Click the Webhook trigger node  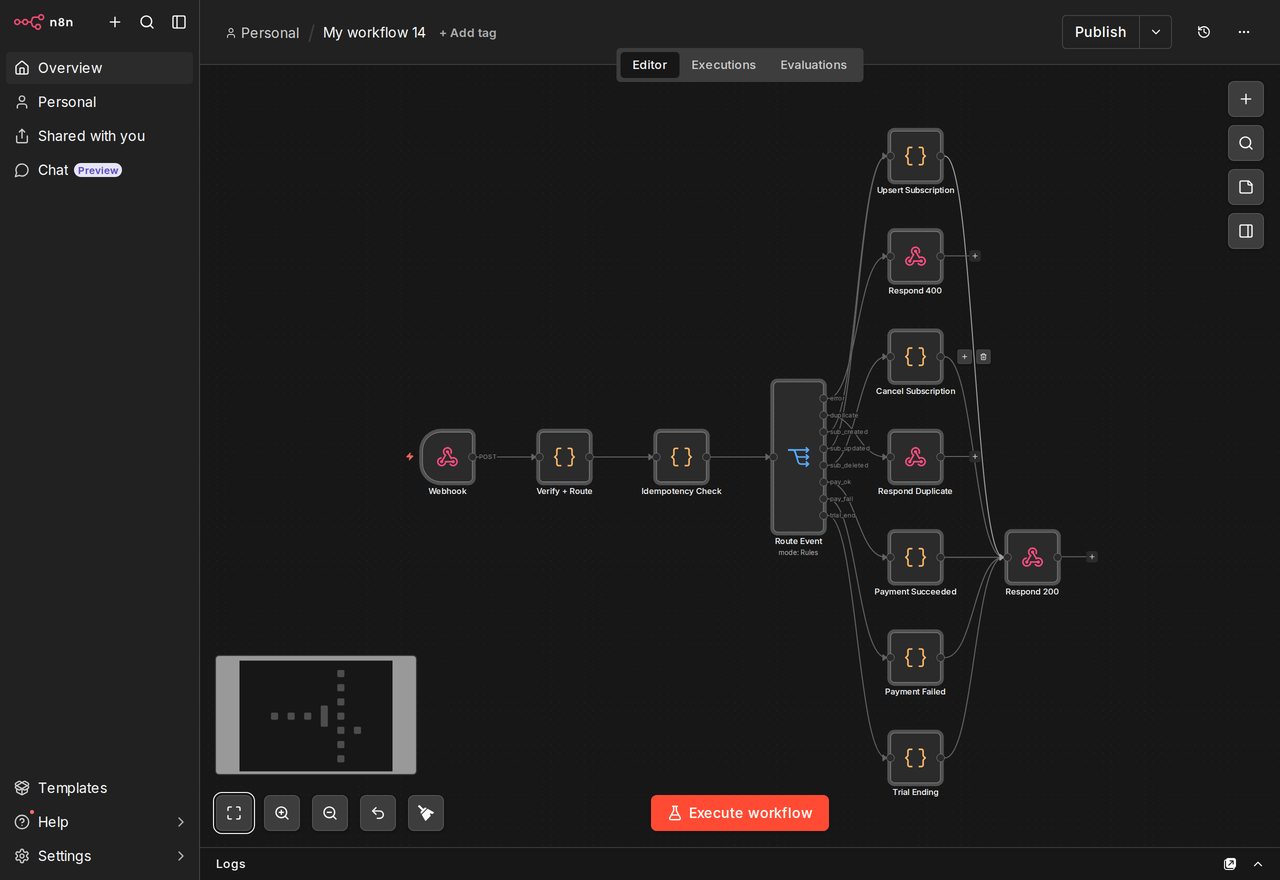(x=447, y=457)
